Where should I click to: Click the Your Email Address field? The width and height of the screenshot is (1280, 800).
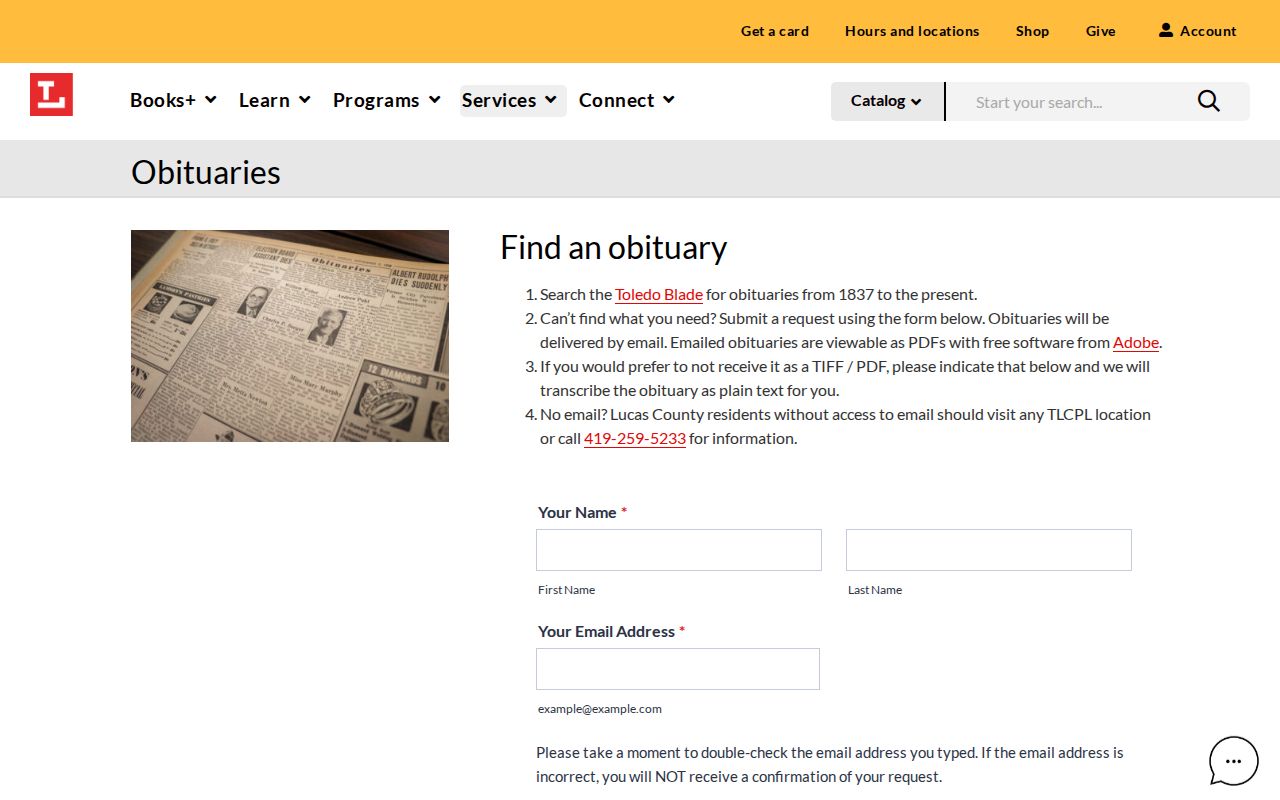678,669
